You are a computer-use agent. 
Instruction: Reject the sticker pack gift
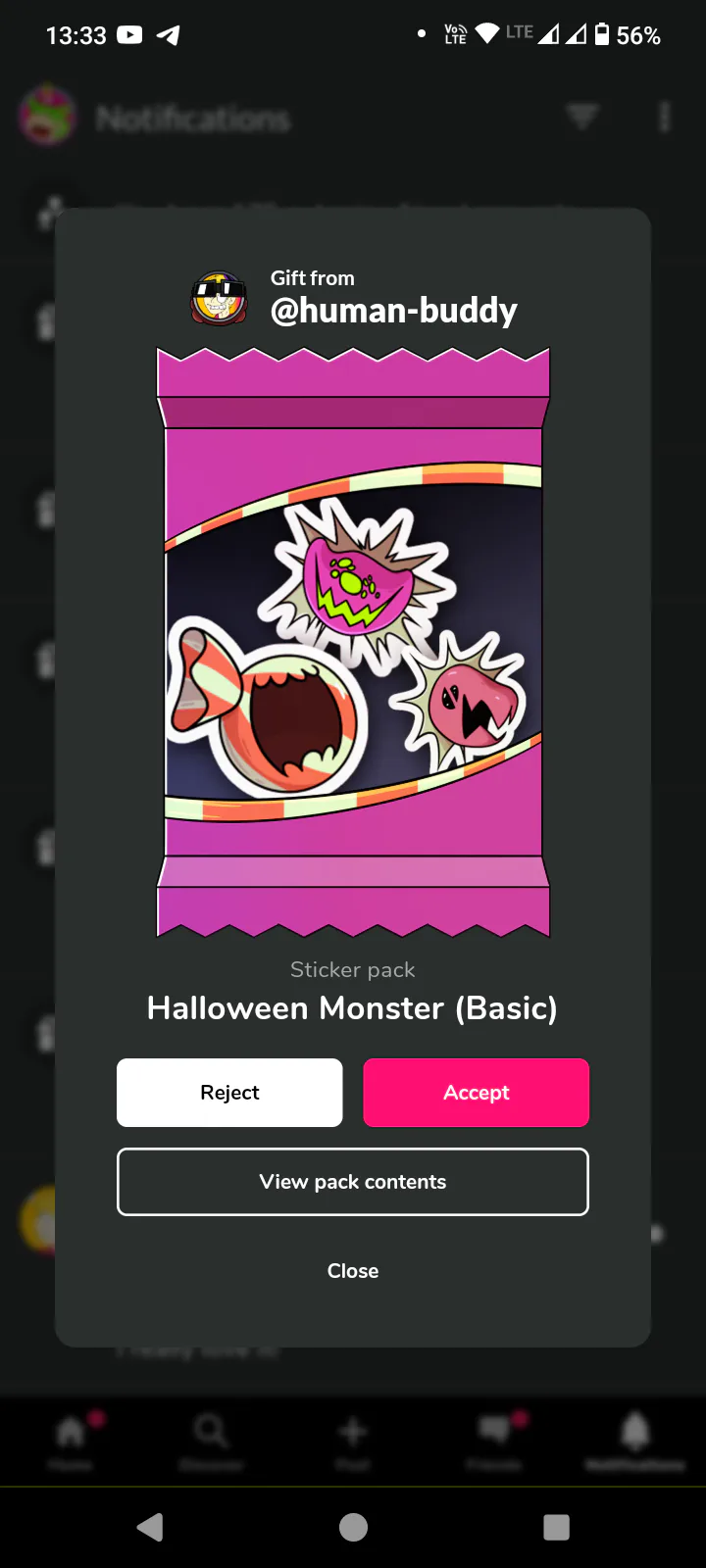pos(229,1093)
